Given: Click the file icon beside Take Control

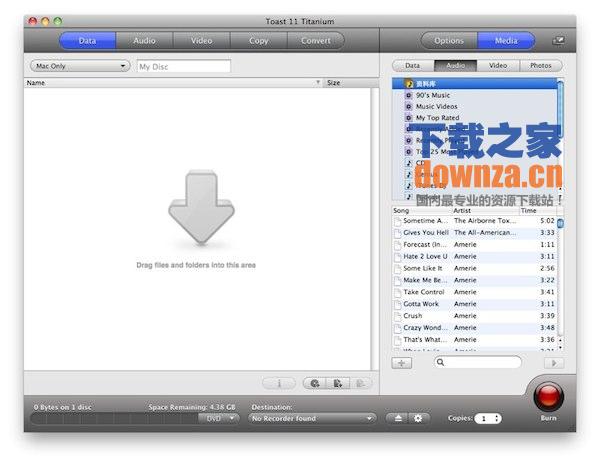Looking at the screenshot, I should tap(398, 293).
